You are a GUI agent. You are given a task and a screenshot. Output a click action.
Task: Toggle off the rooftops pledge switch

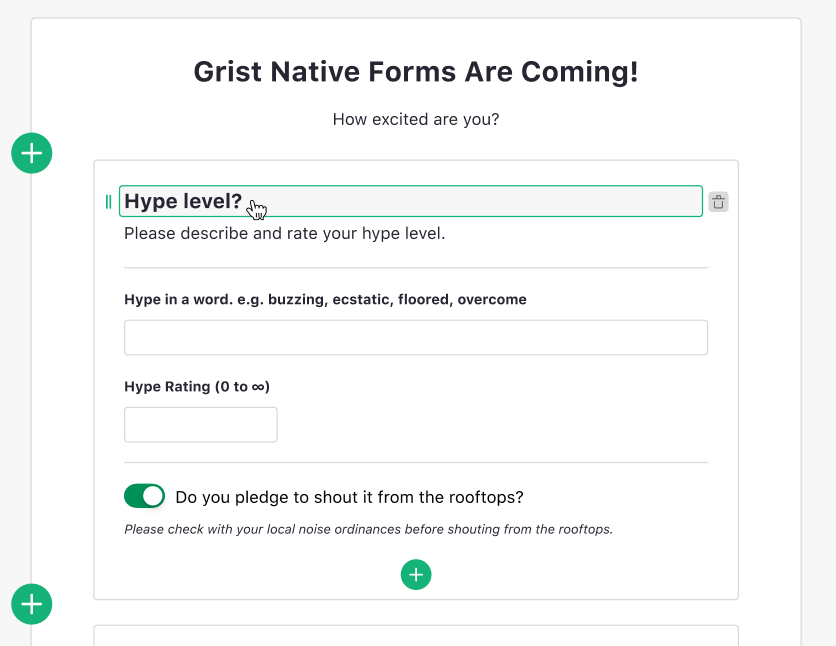144,495
